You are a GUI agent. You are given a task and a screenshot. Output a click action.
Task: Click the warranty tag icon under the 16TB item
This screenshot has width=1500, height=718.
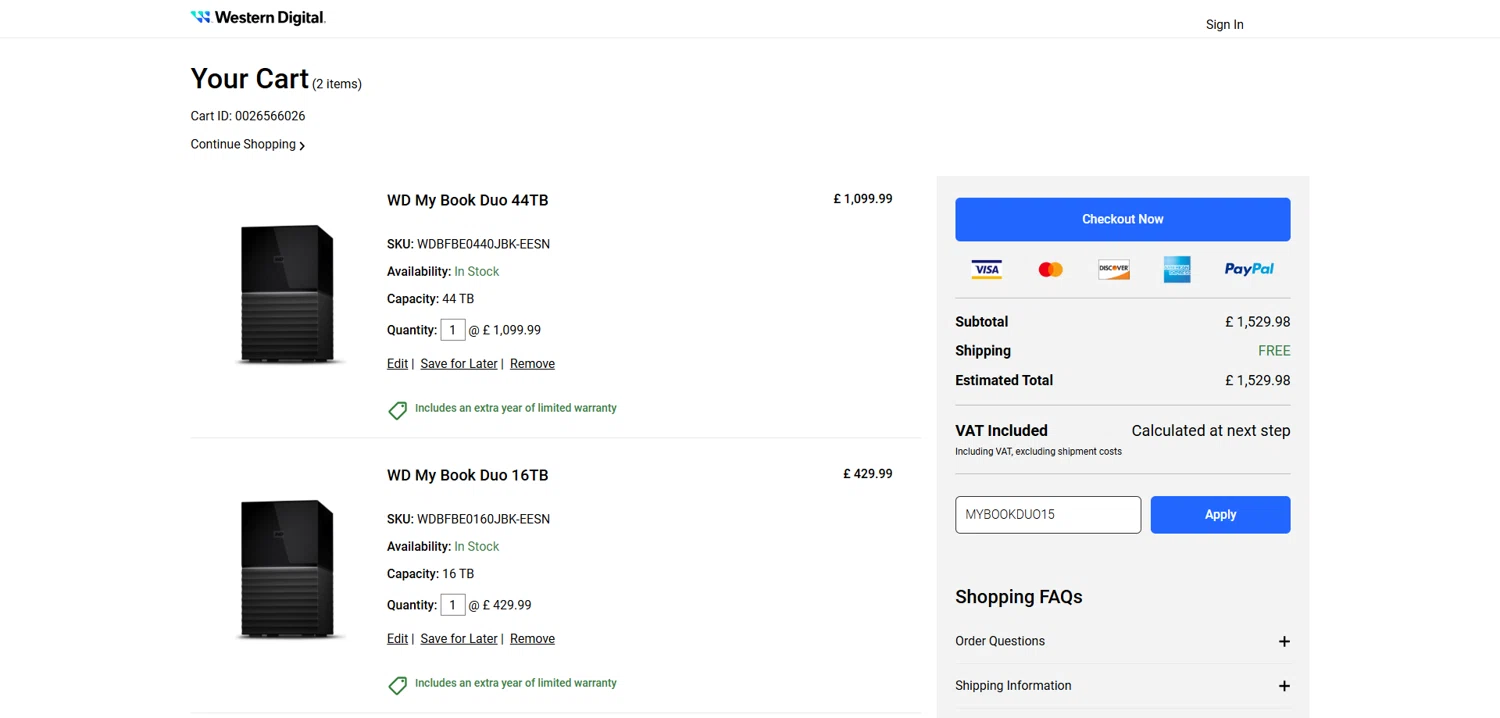[x=397, y=685]
